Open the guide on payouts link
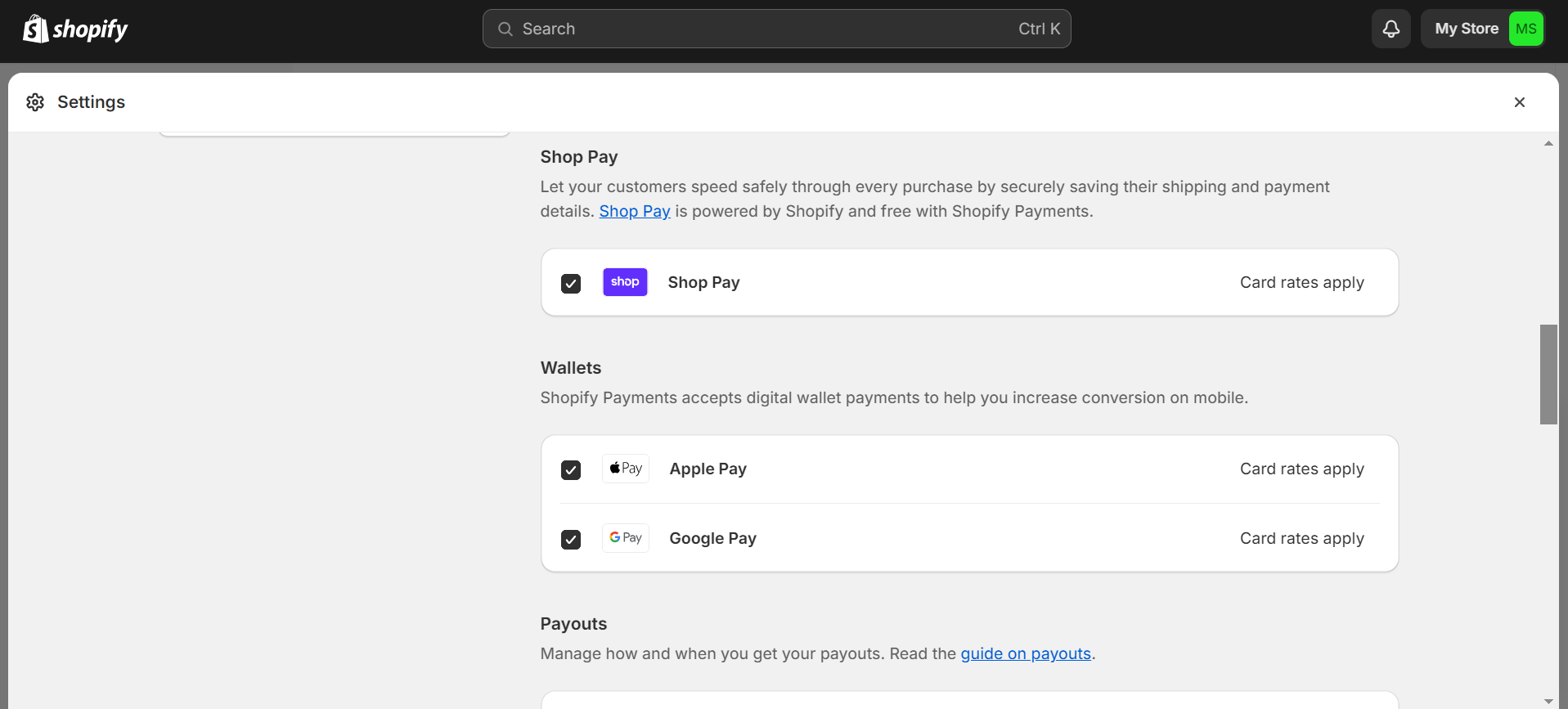 [x=1026, y=653]
